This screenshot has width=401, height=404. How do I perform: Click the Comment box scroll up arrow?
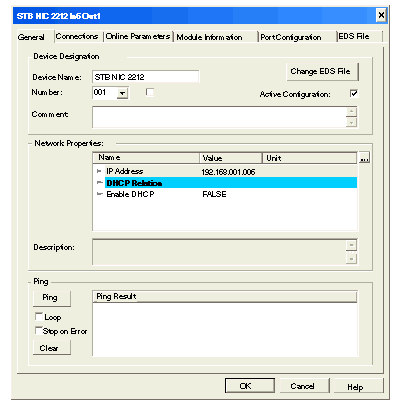(351, 112)
